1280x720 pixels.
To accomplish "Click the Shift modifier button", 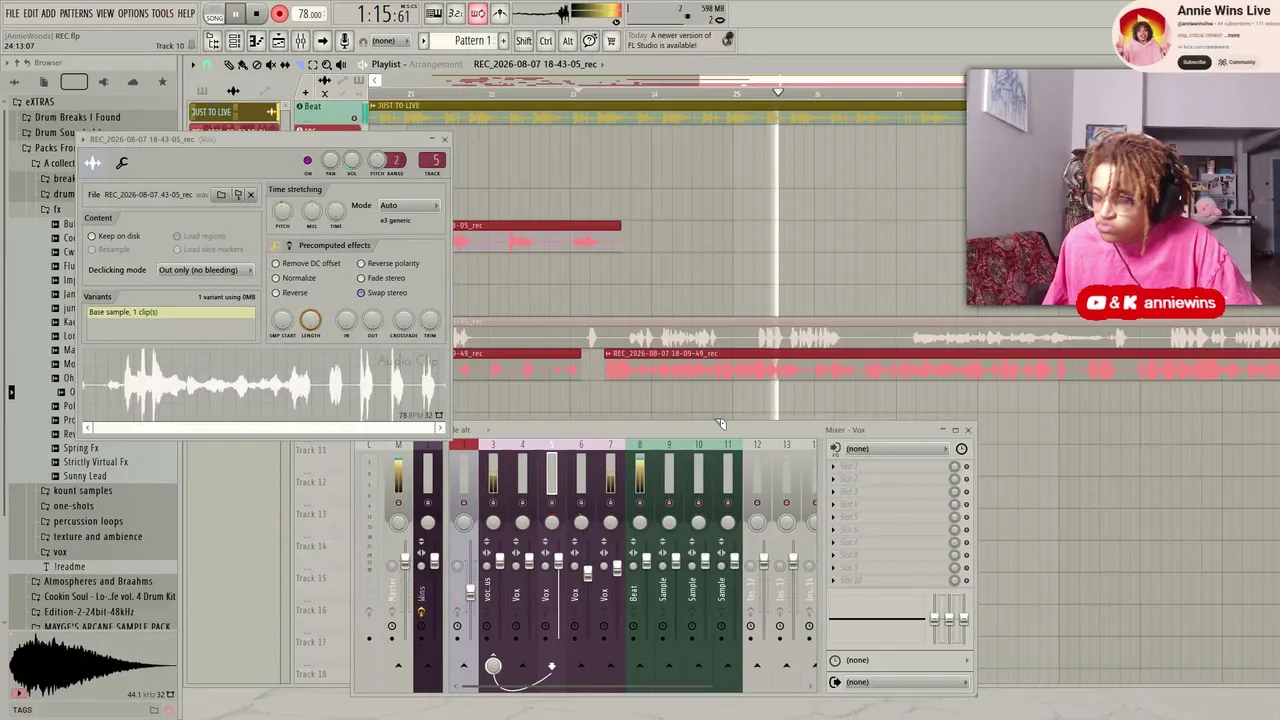I will point(524,41).
